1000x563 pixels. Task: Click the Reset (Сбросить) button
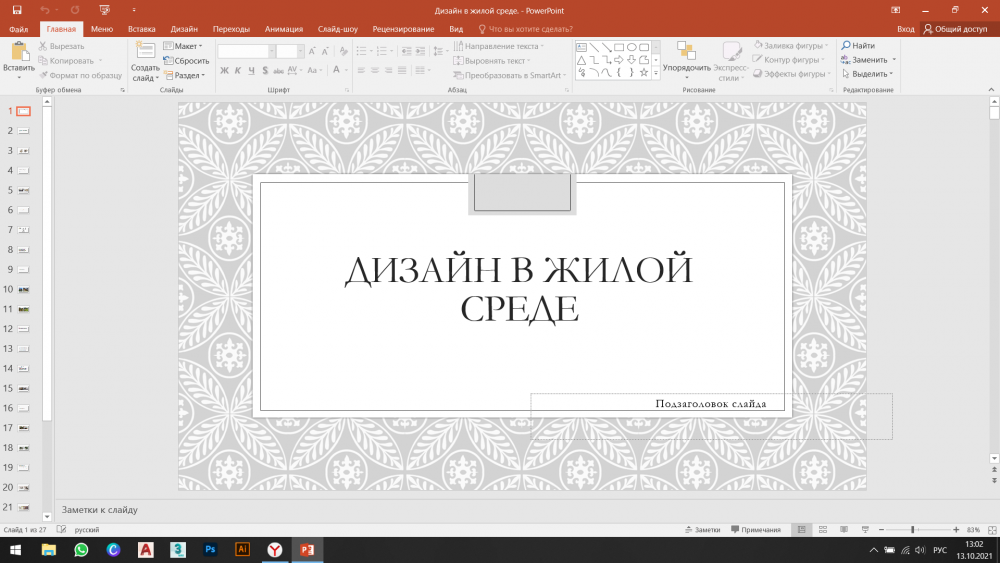[x=186, y=60]
